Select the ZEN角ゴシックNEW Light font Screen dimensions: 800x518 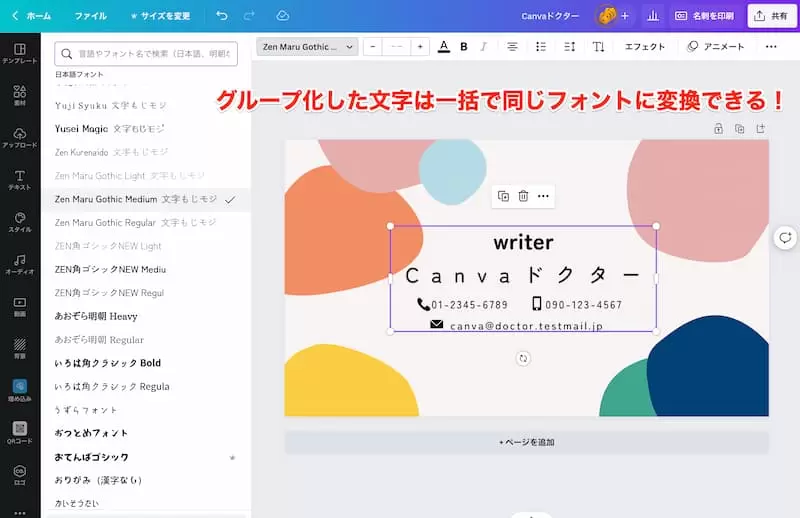click(145, 246)
